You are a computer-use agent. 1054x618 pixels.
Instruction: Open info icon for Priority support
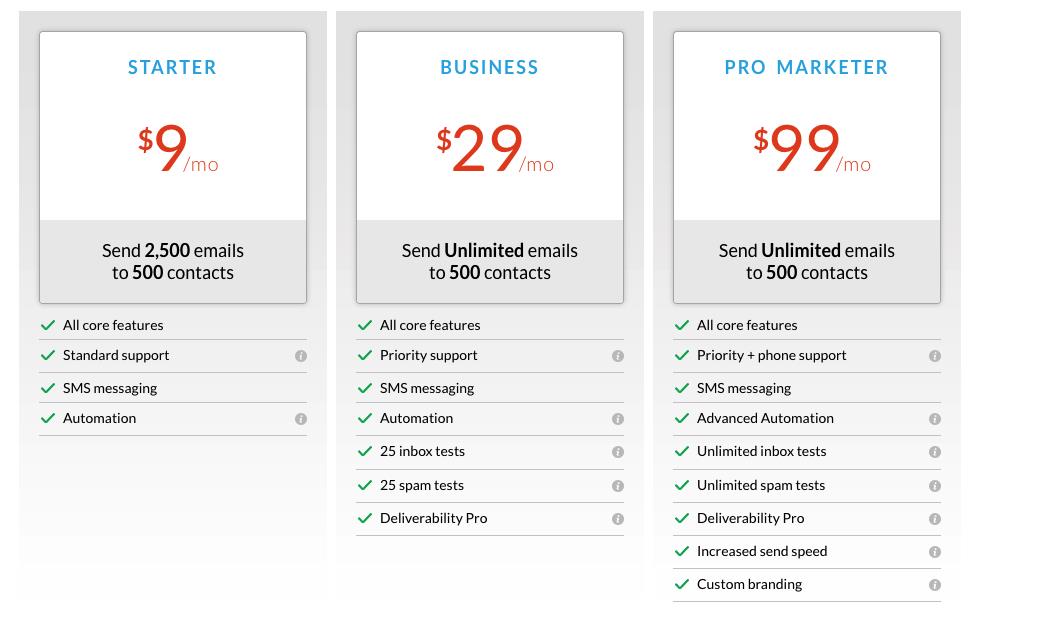click(618, 356)
